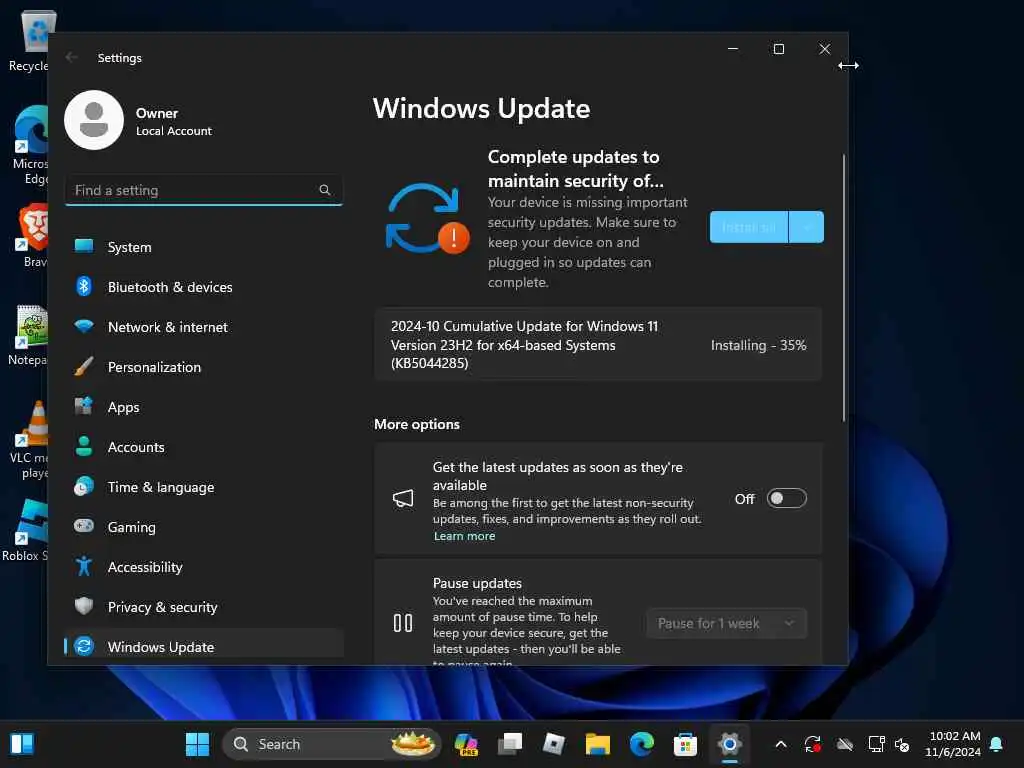Screen dimensions: 1024x768
Task: Open Copilot preview from taskbar
Action: click(466, 744)
